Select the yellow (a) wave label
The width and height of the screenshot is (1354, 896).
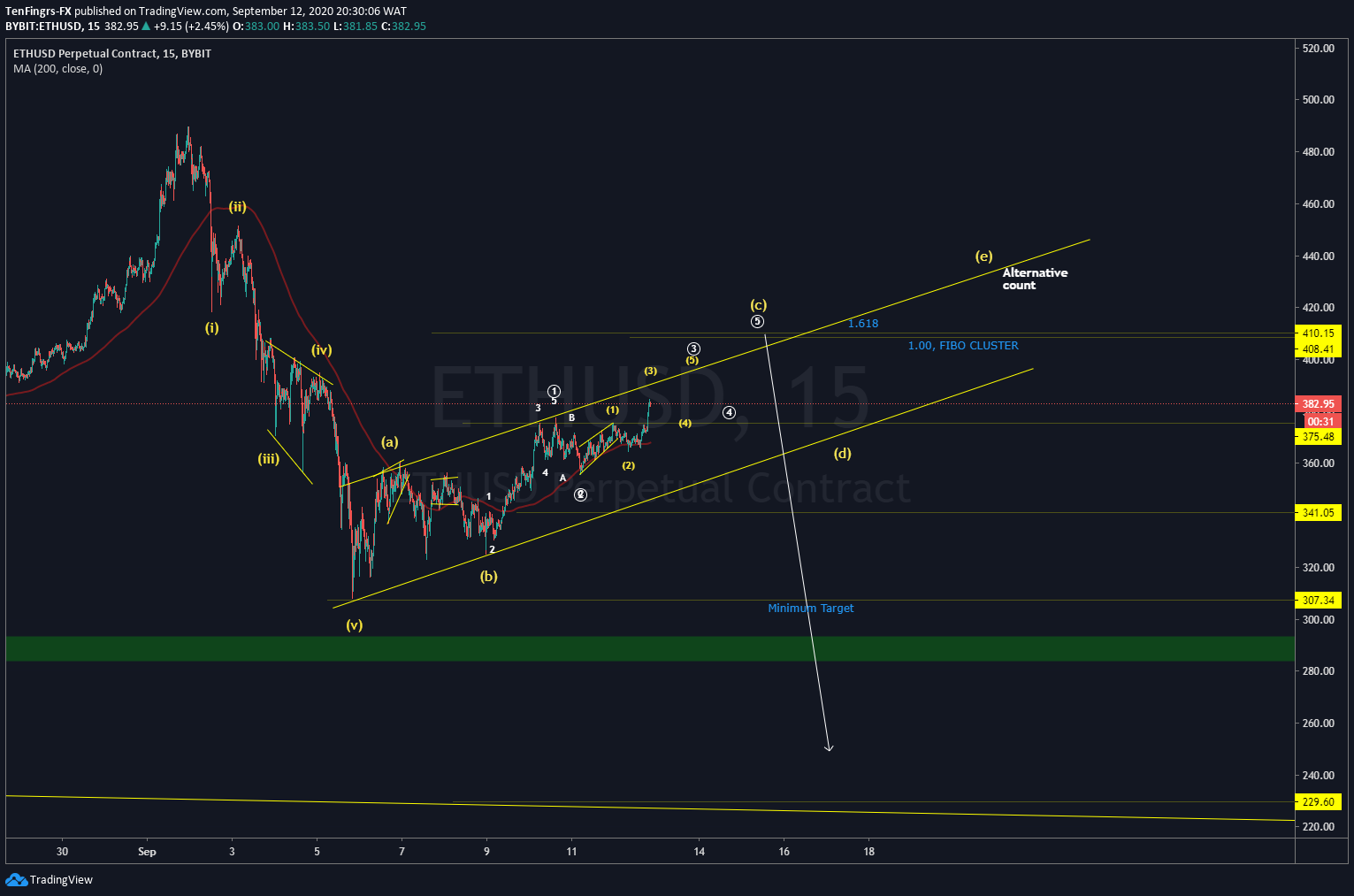click(390, 442)
